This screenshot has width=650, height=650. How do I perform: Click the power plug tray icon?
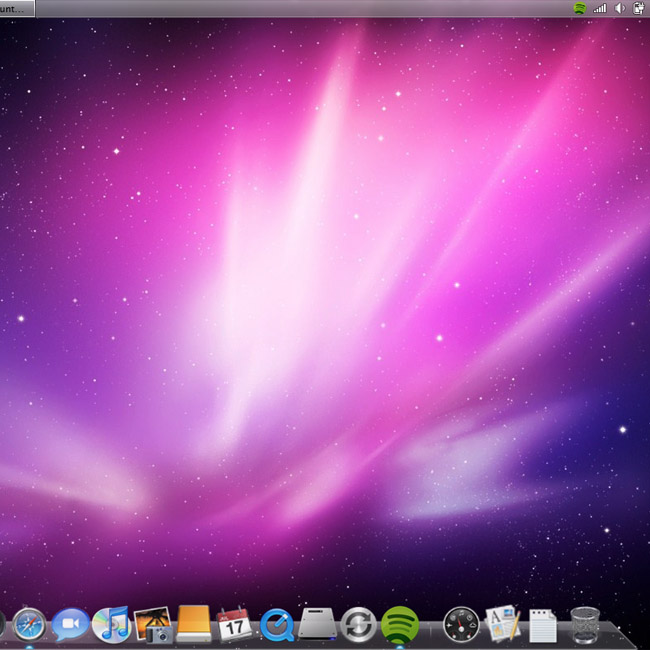(638, 8)
